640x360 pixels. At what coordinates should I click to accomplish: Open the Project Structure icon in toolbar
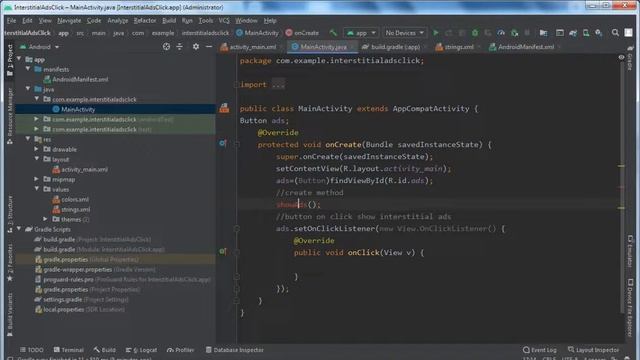pyautogui.click(x=543, y=33)
